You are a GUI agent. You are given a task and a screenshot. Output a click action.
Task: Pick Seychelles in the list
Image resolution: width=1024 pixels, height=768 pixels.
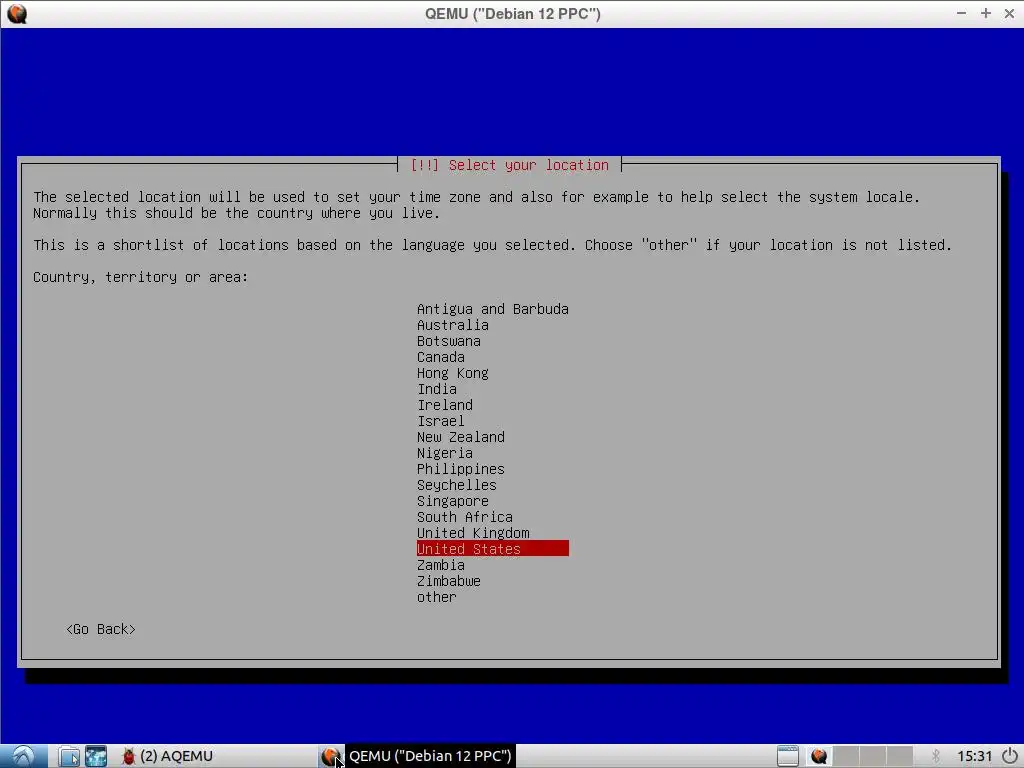coord(456,485)
